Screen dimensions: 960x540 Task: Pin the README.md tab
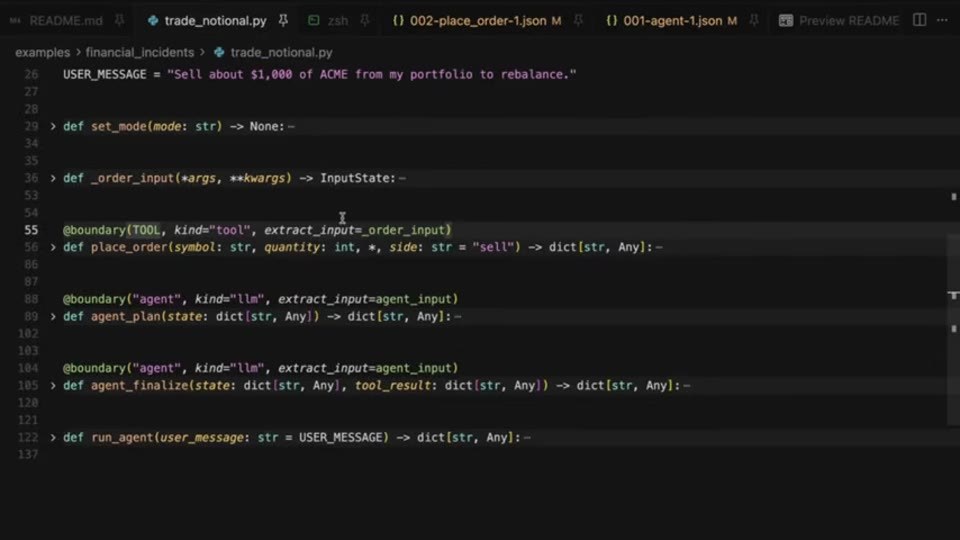coord(119,21)
